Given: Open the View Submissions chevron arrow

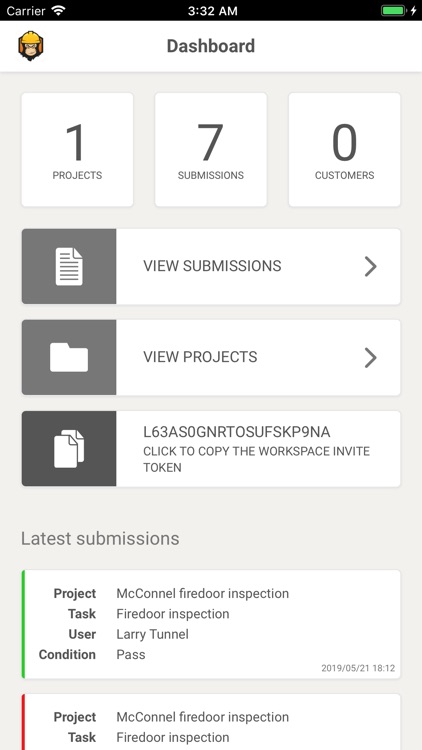Looking at the screenshot, I should 370,266.
